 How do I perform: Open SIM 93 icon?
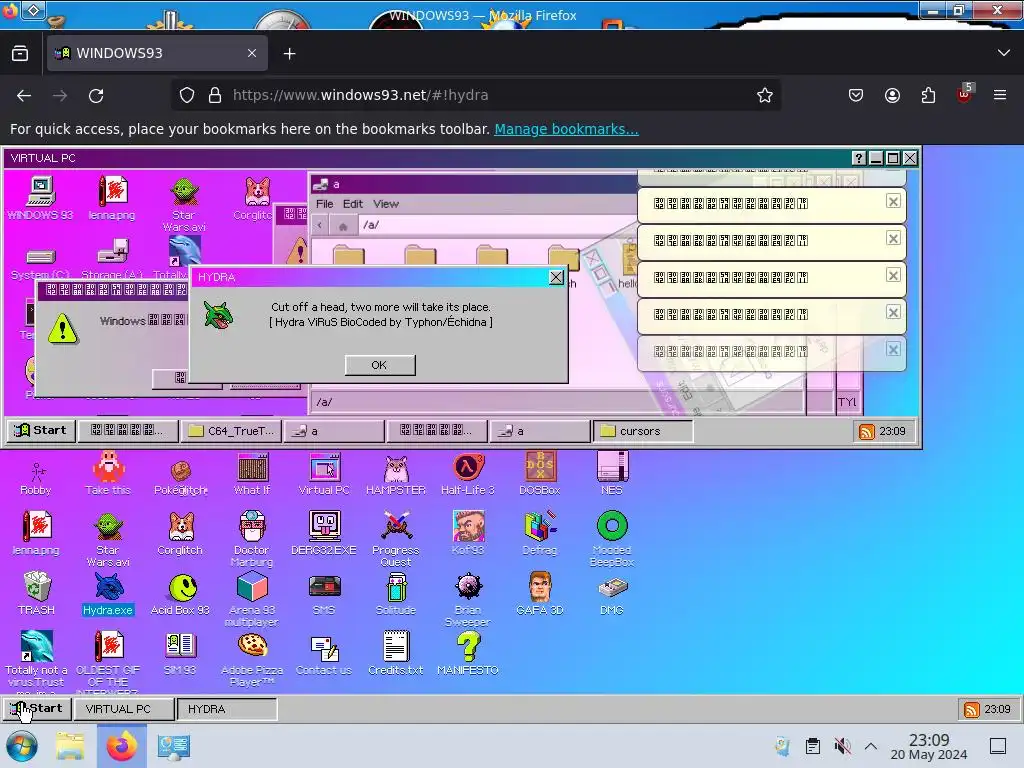click(180, 654)
